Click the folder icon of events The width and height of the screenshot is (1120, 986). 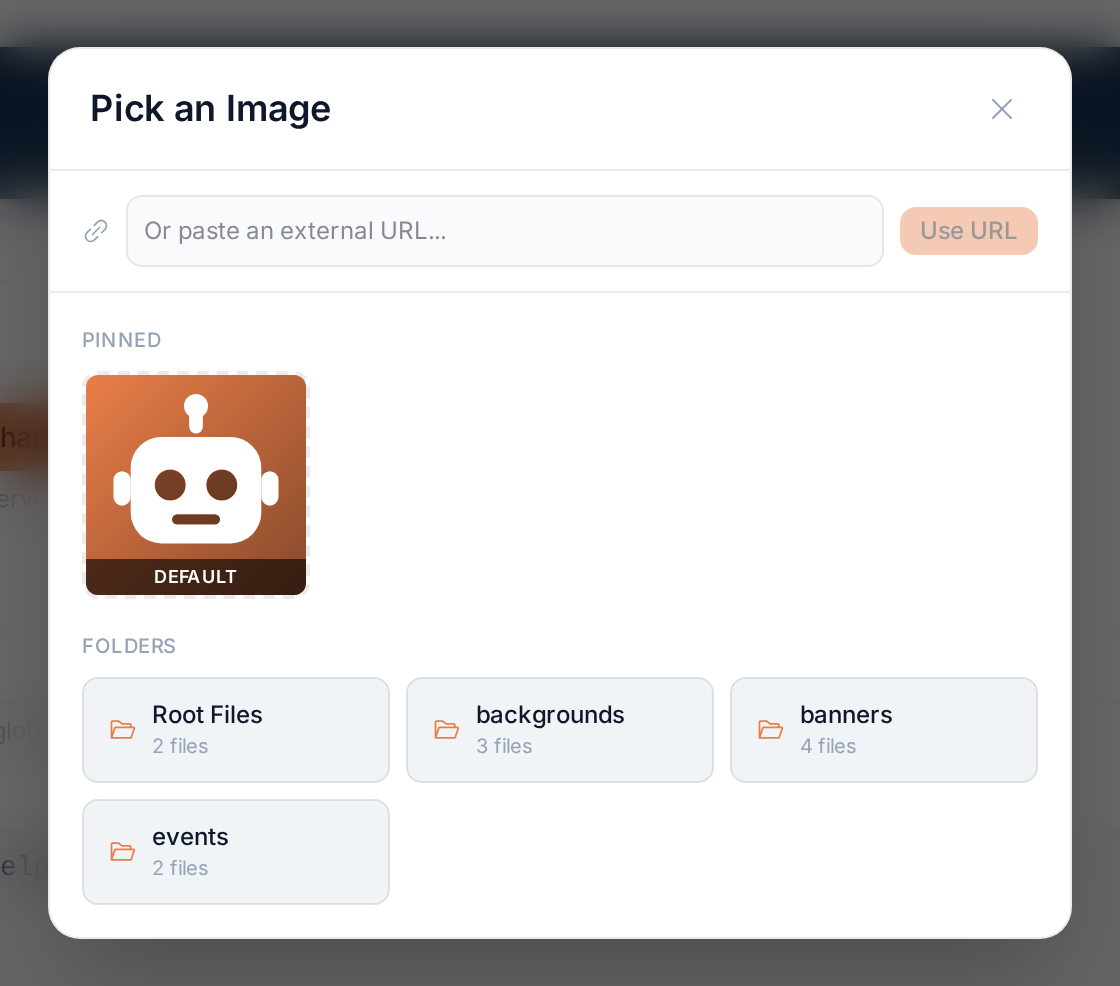click(x=122, y=852)
